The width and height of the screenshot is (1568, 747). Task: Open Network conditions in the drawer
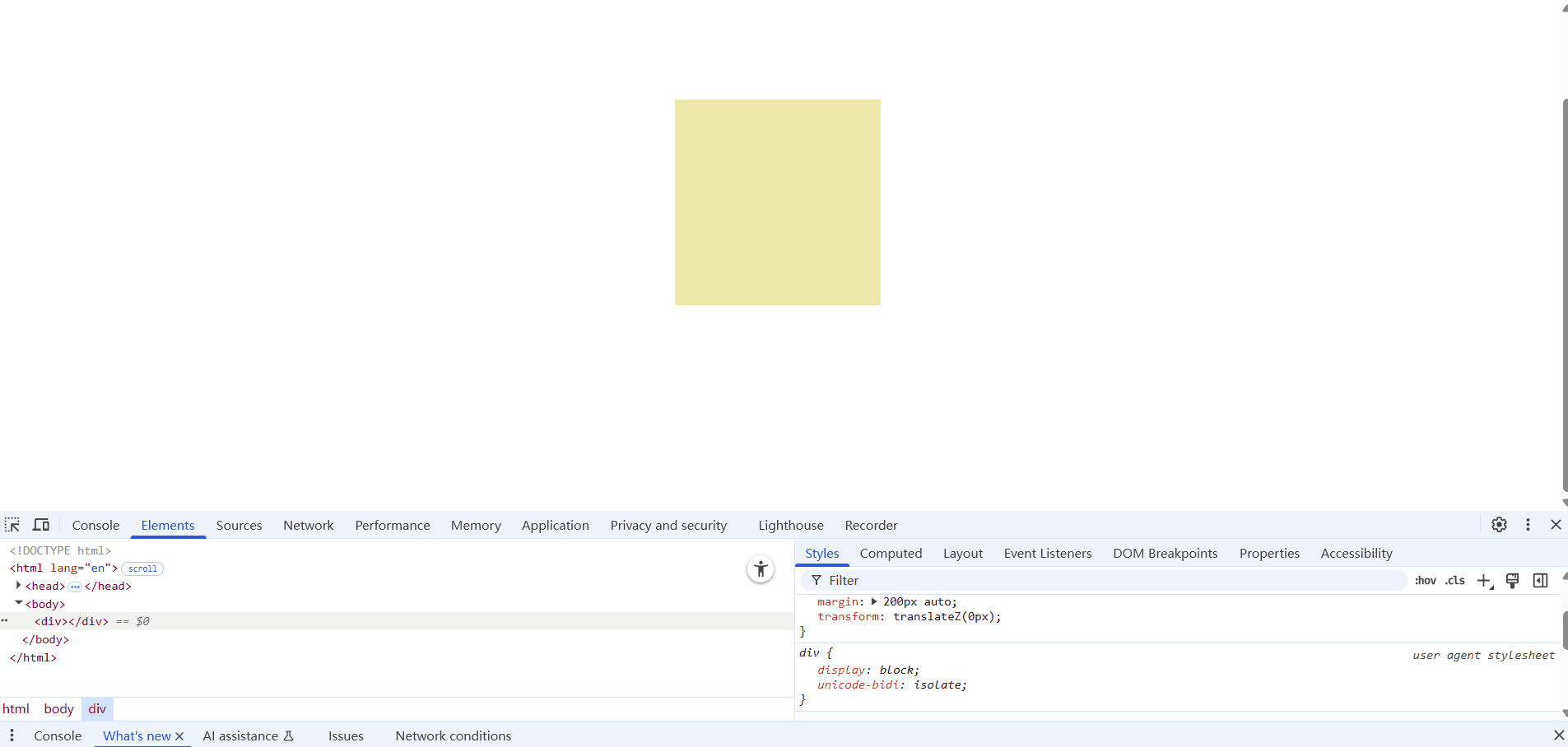[453, 735]
